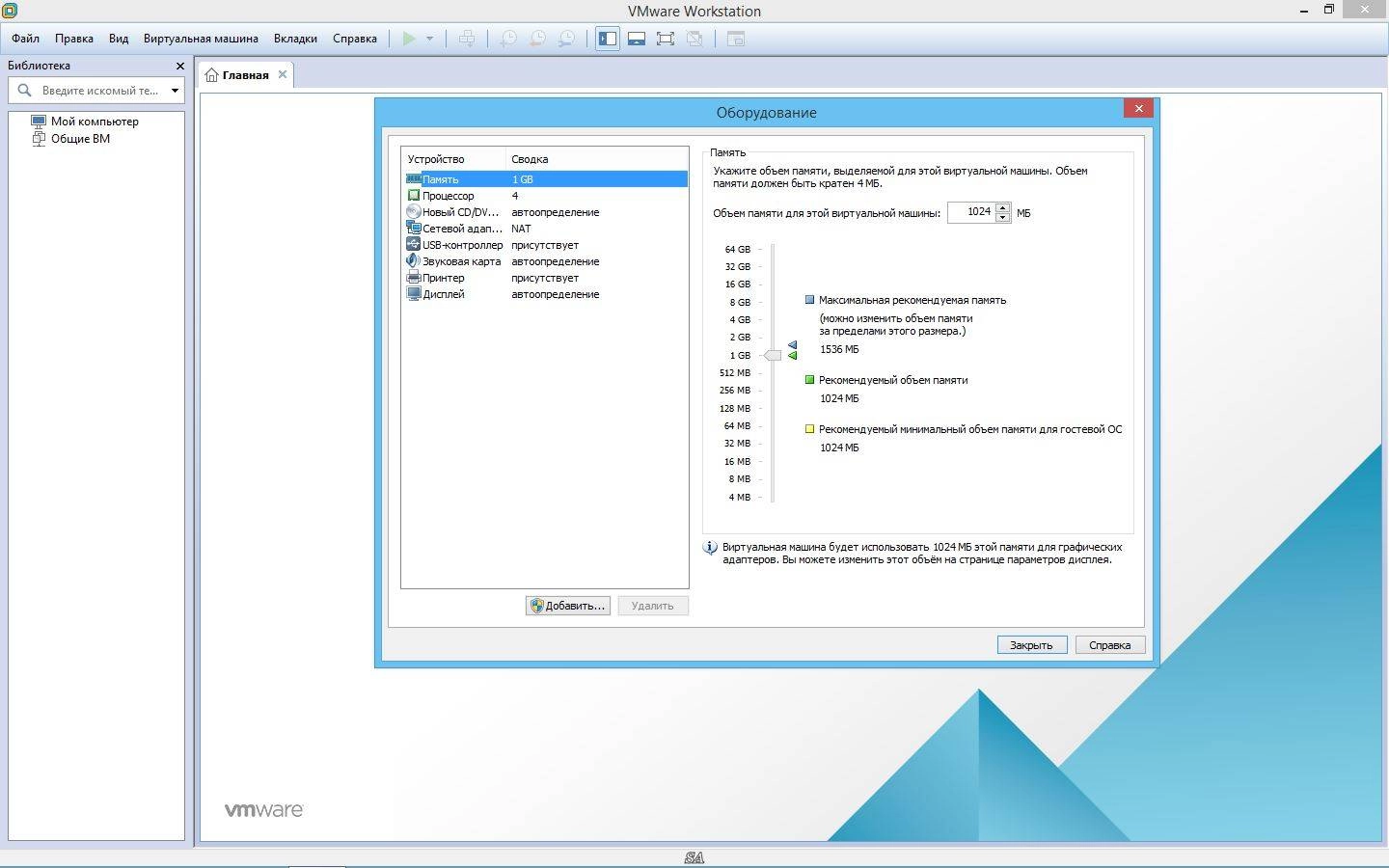1389x868 pixels.
Task: Click the full screen mode icon
Action: 666,39
